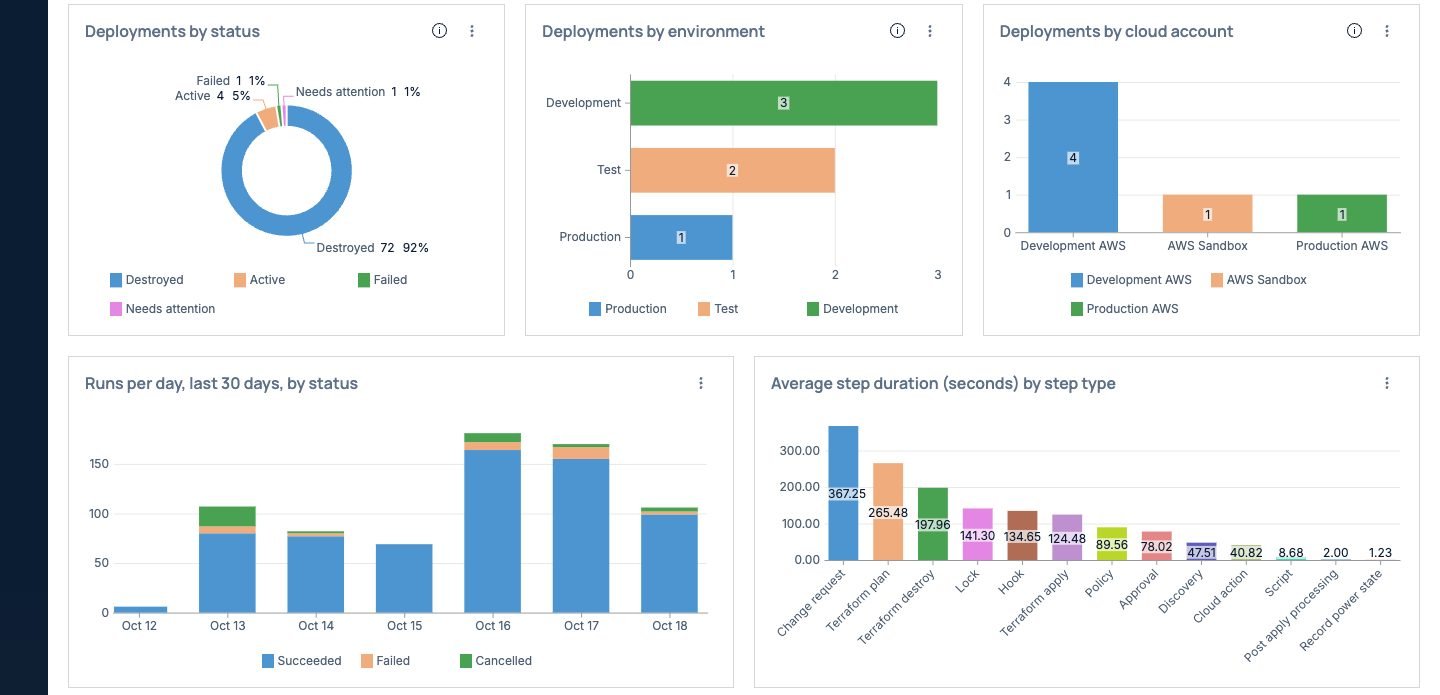
Task: Toggle Succeeded legend in runs chart
Action: click(301, 661)
